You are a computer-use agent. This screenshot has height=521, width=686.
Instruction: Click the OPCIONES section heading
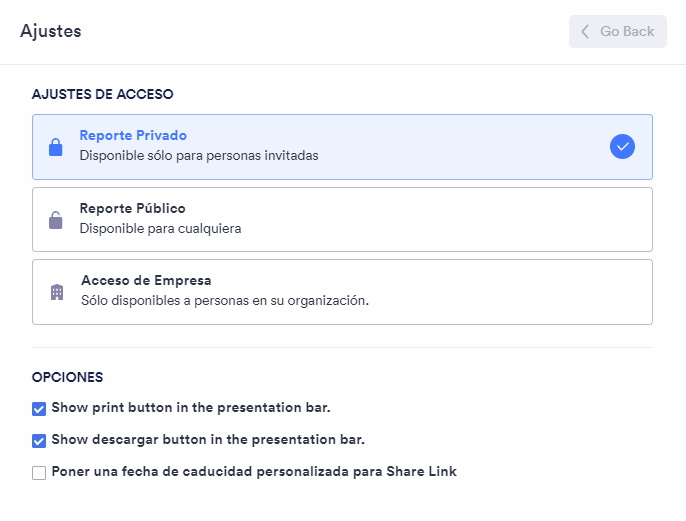(x=67, y=378)
